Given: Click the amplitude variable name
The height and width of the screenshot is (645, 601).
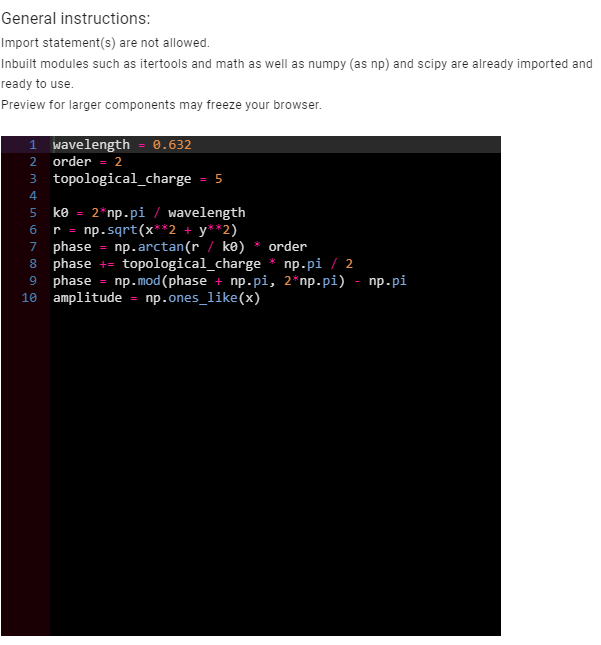Looking at the screenshot, I should pyautogui.click(x=87, y=298).
